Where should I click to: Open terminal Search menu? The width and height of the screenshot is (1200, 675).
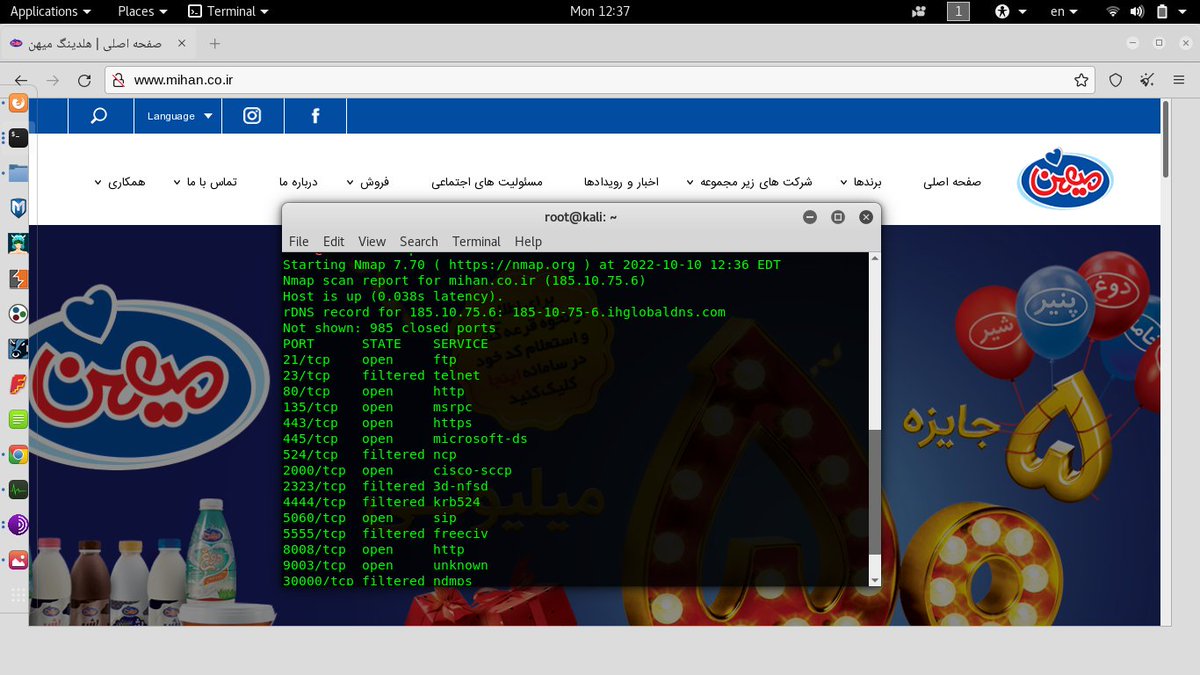(419, 241)
